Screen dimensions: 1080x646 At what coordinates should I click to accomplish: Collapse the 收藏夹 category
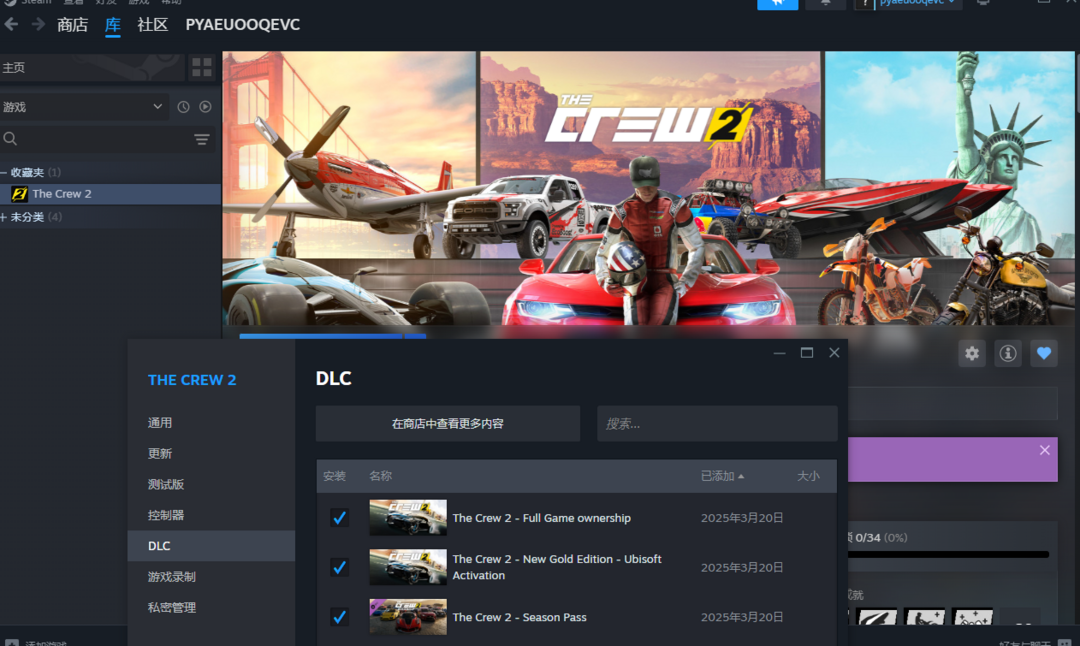click(x=3, y=172)
